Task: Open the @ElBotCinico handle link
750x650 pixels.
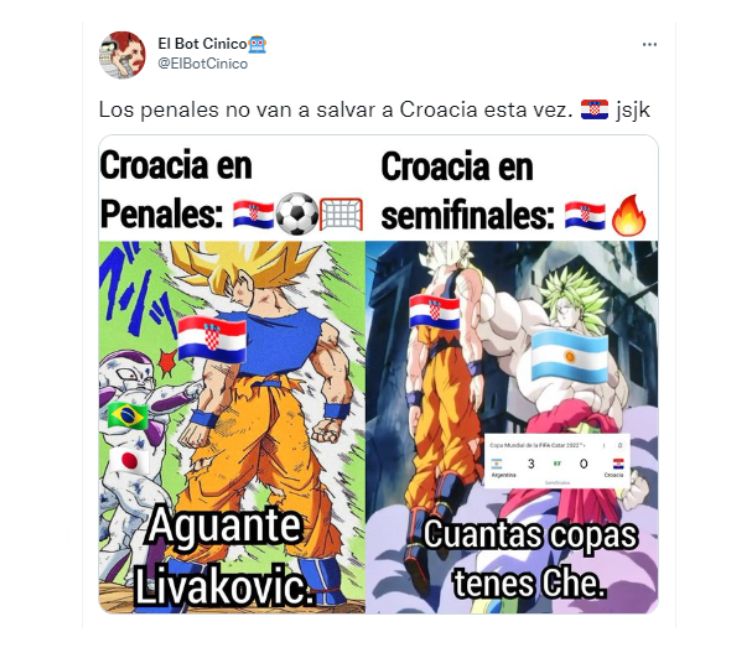Action: (203, 64)
